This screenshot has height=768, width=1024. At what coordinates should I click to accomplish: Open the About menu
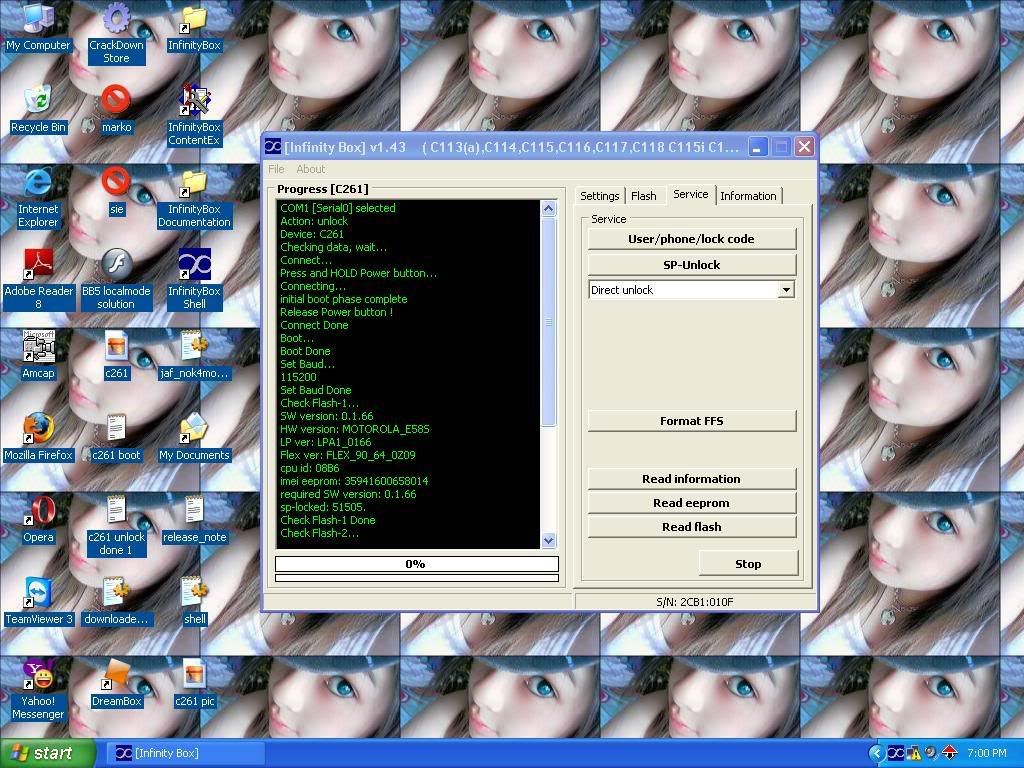coord(310,169)
